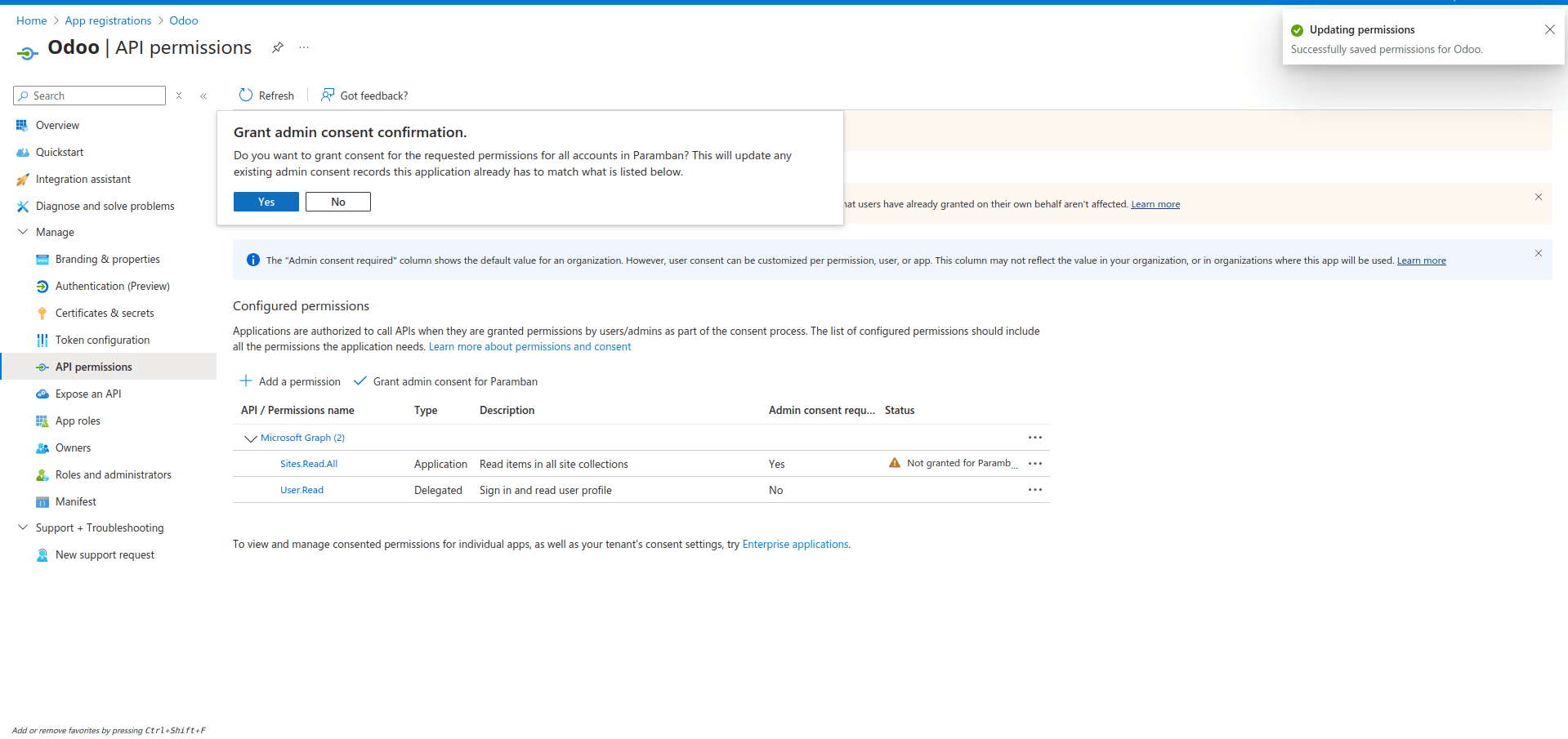Open the Enterprise applications link
This screenshot has height=739, width=1568.
click(x=794, y=544)
